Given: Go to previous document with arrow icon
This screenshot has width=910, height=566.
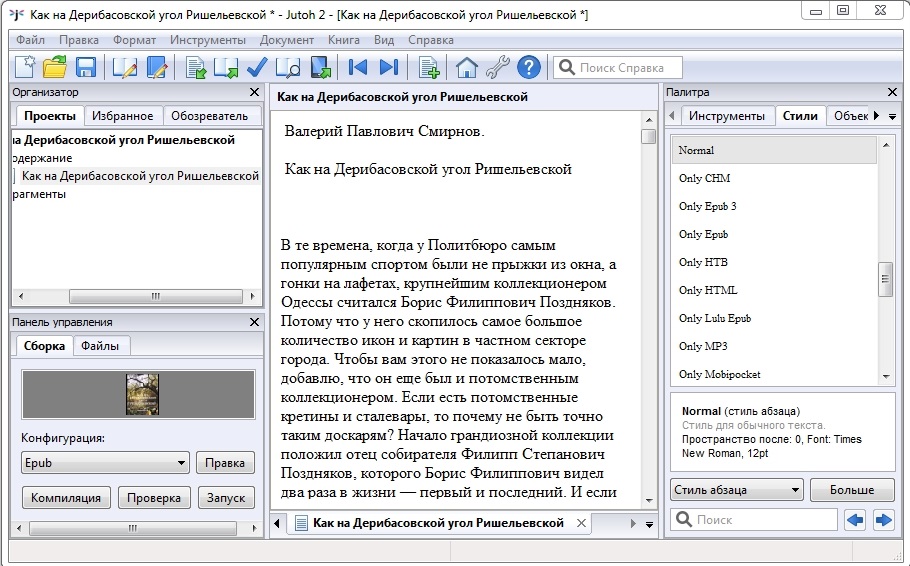Looking at the screenshot, I should pos(358,67).
